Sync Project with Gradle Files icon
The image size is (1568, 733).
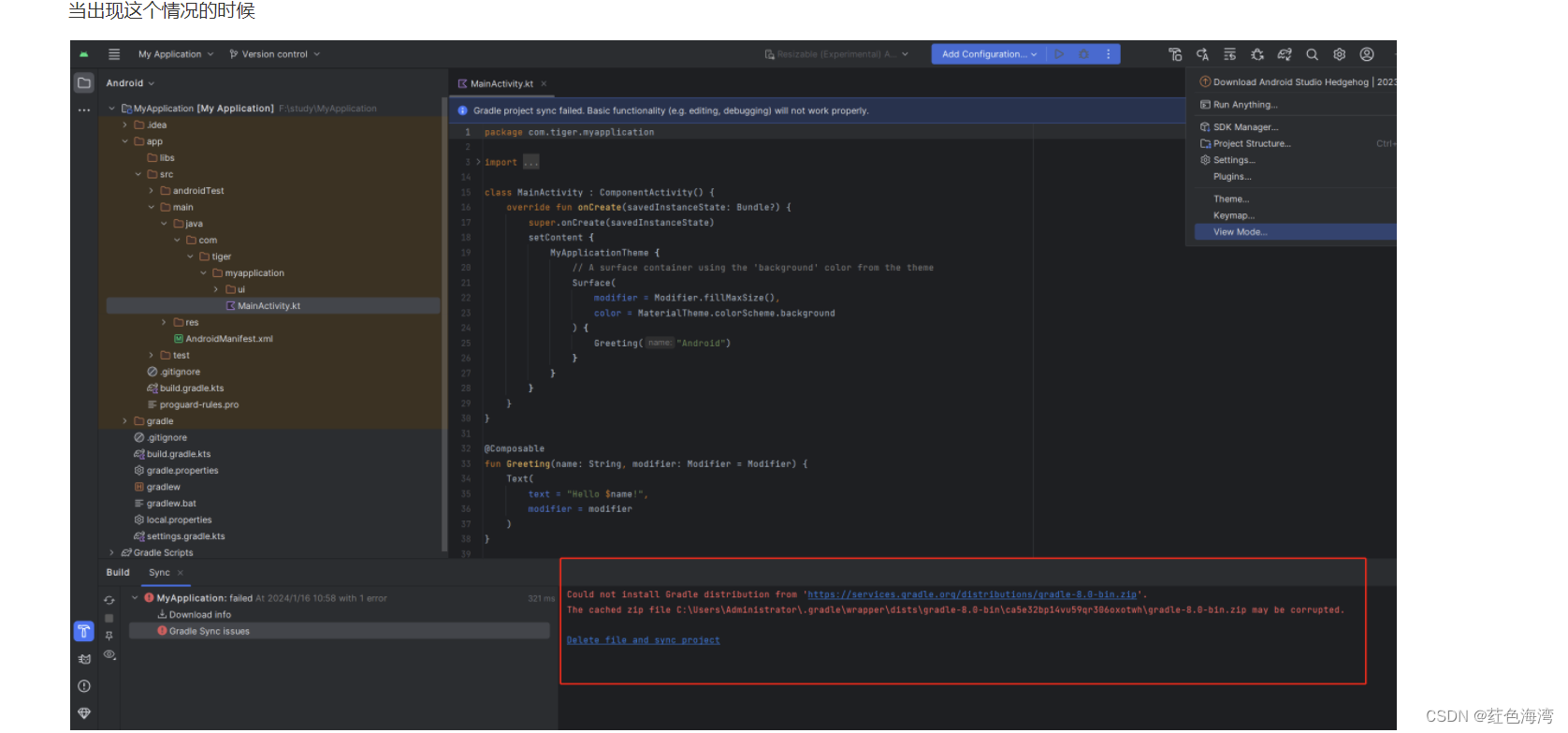[x=1285, y=54]
